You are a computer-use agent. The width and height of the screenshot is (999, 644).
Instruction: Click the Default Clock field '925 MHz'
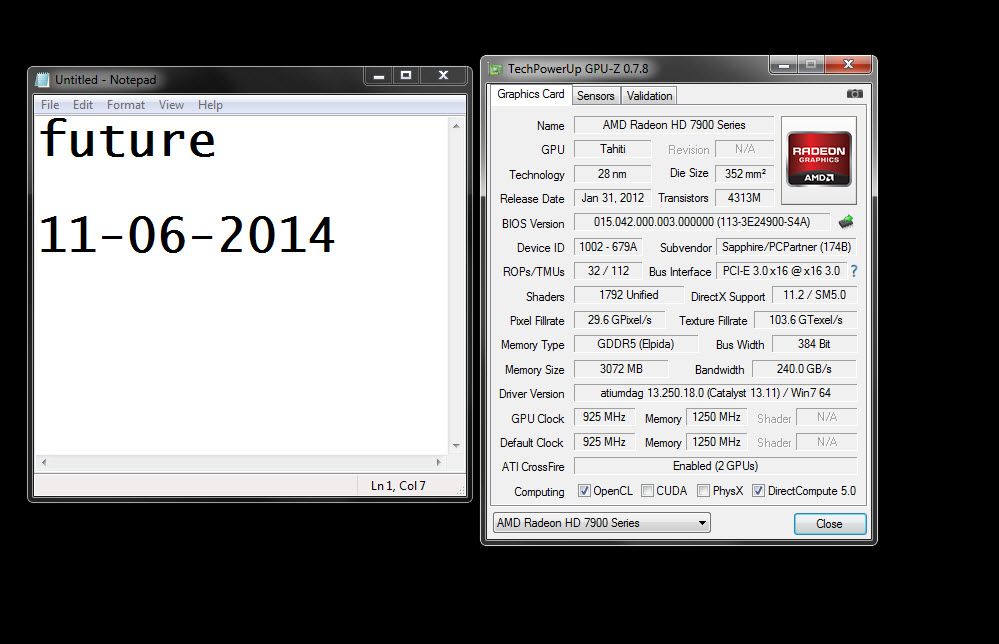[x=604, y=442]
